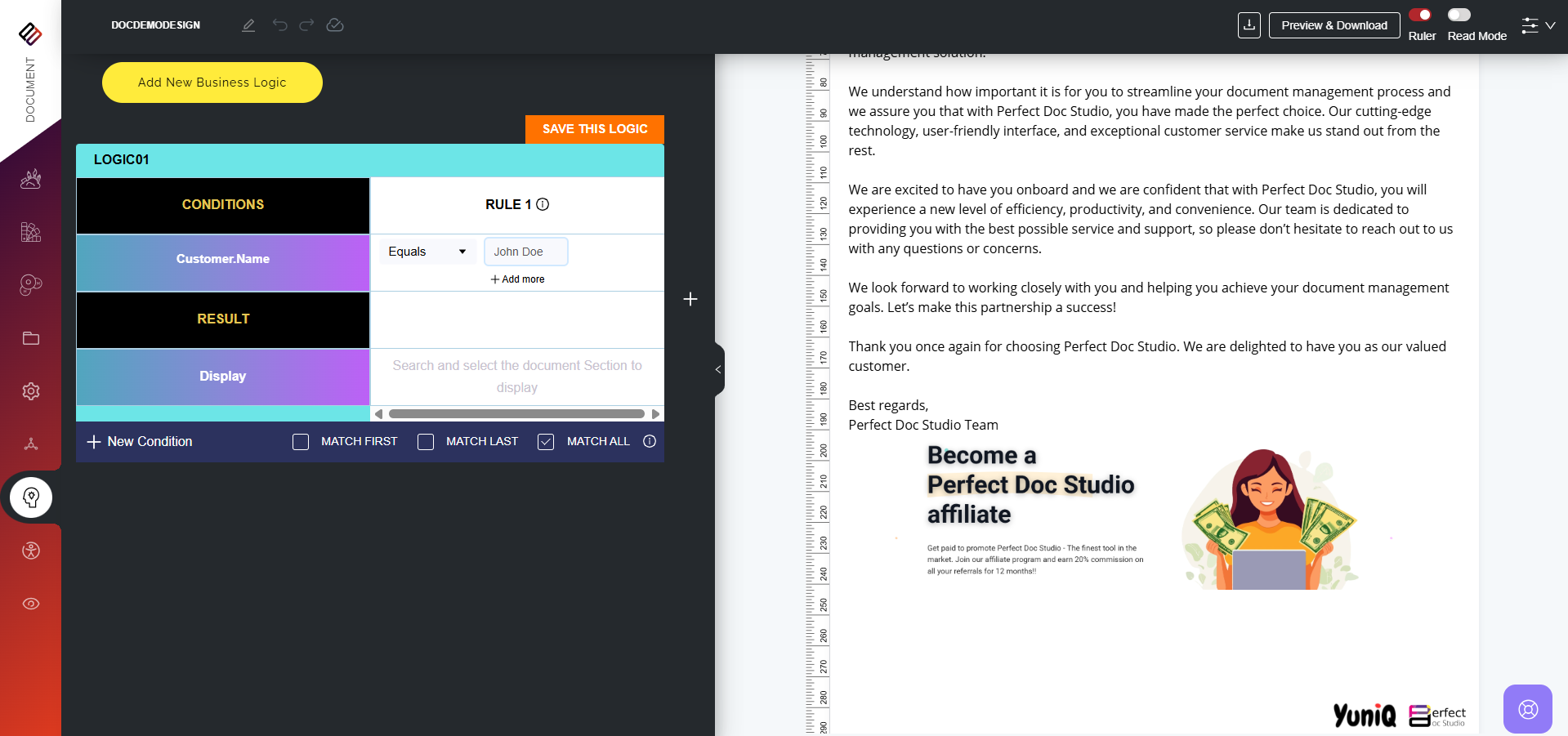Screen dimensions: 1568x736
Task: Click the eye preview icon in sidebar
Action: pos(31,604)
